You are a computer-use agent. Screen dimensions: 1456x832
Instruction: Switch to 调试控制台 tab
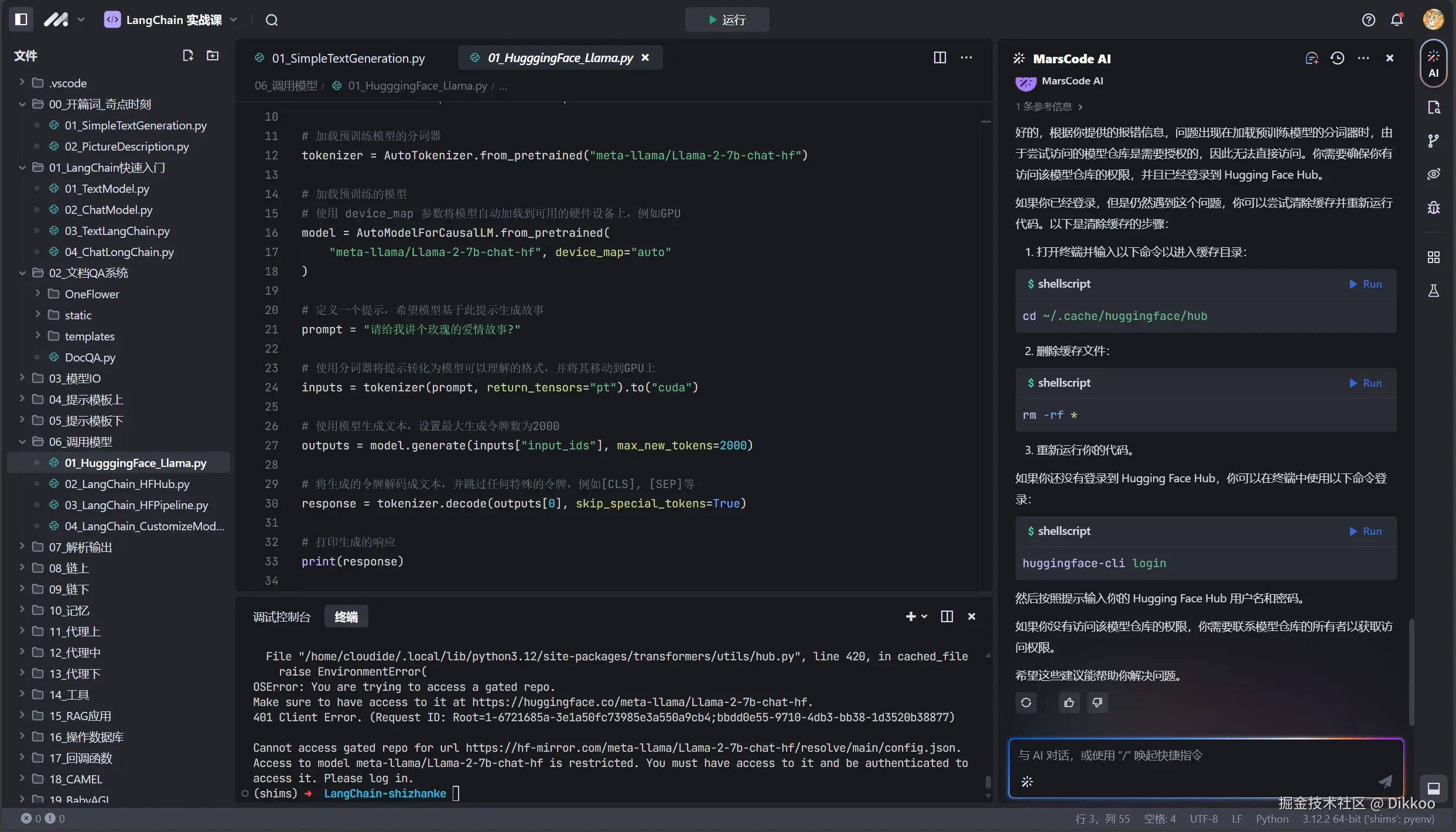click(282, 617)
